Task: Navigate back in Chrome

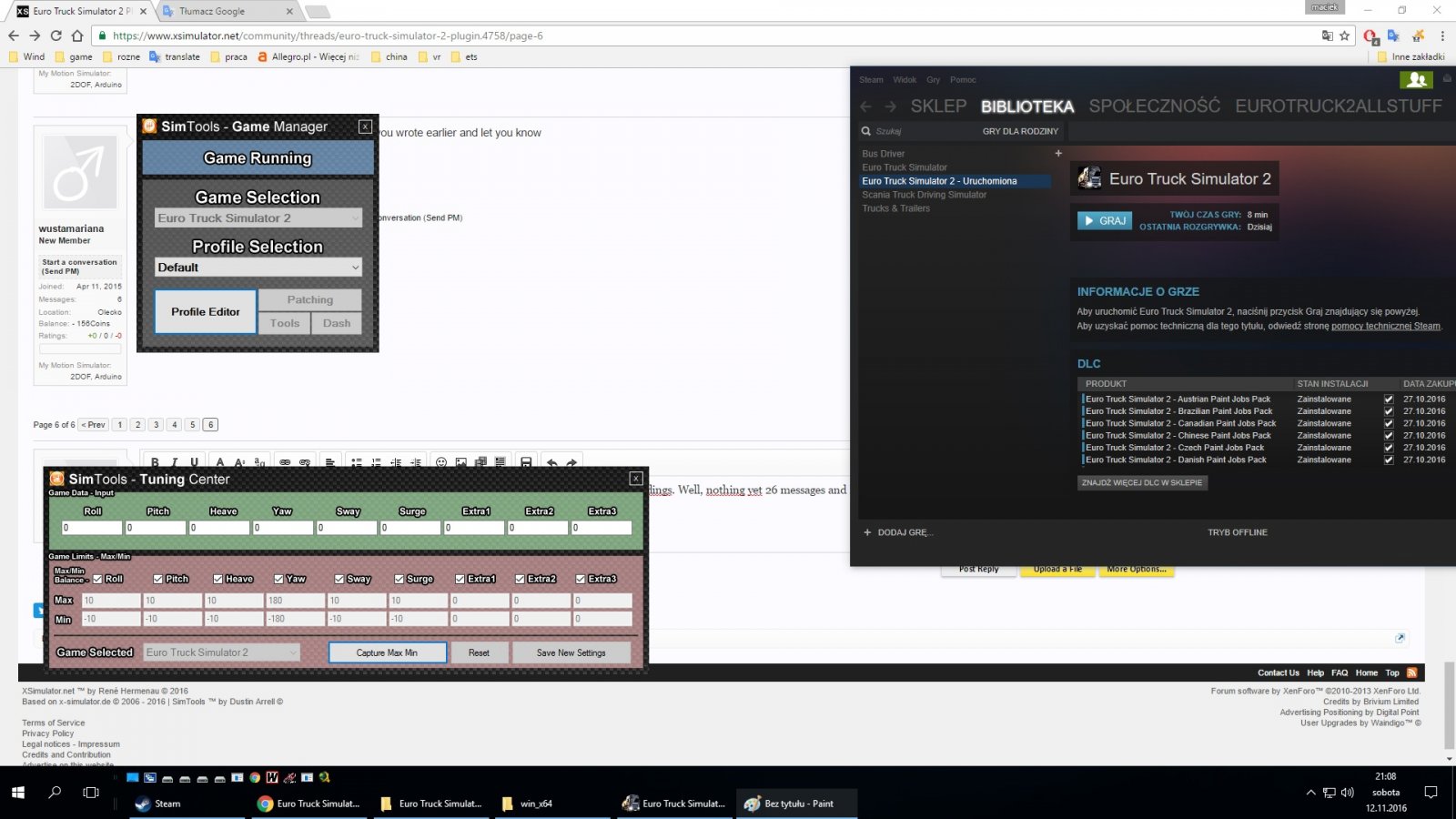Action: click(x=14, y=35)
